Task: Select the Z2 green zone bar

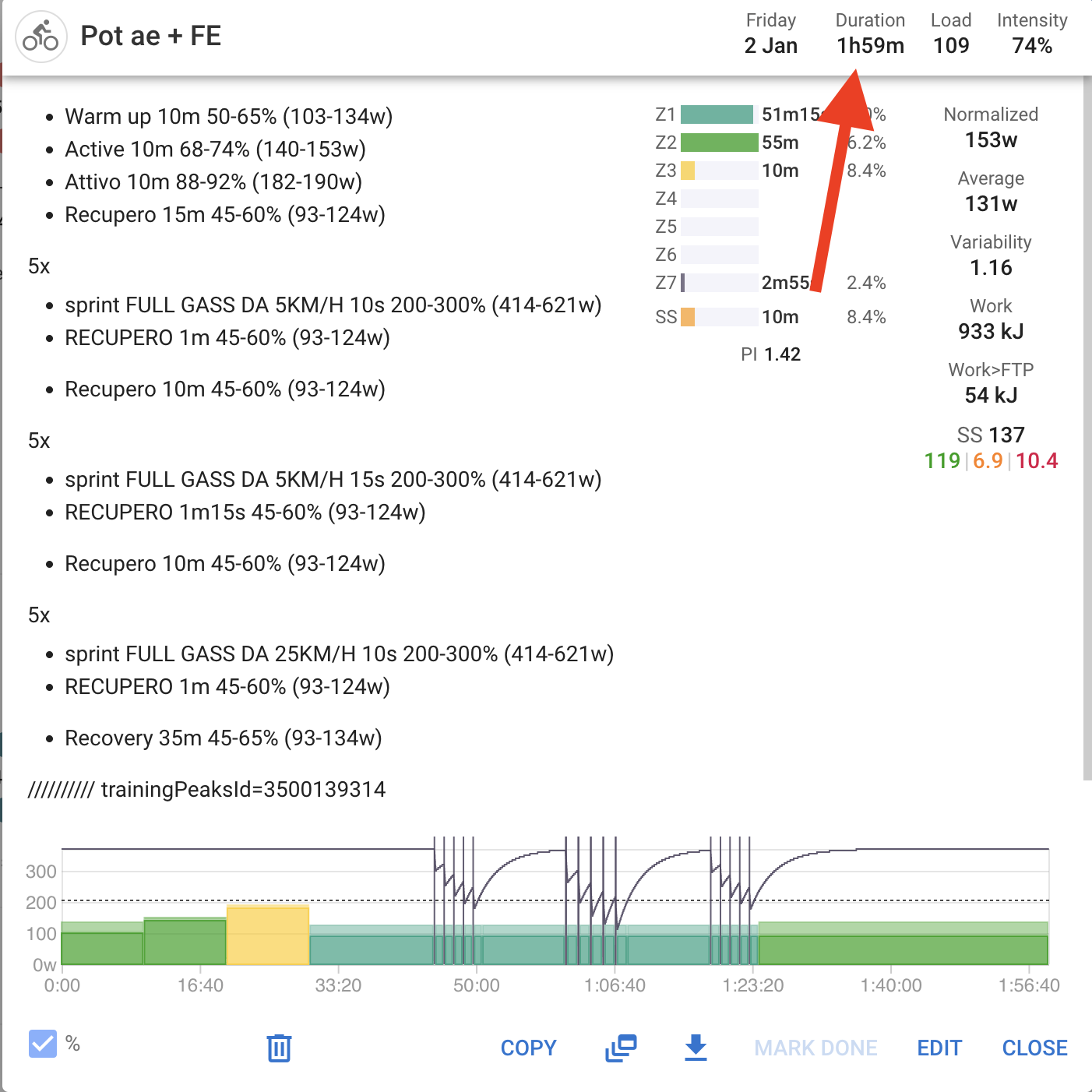Action: pyautogui.click(x=719, y=143)
